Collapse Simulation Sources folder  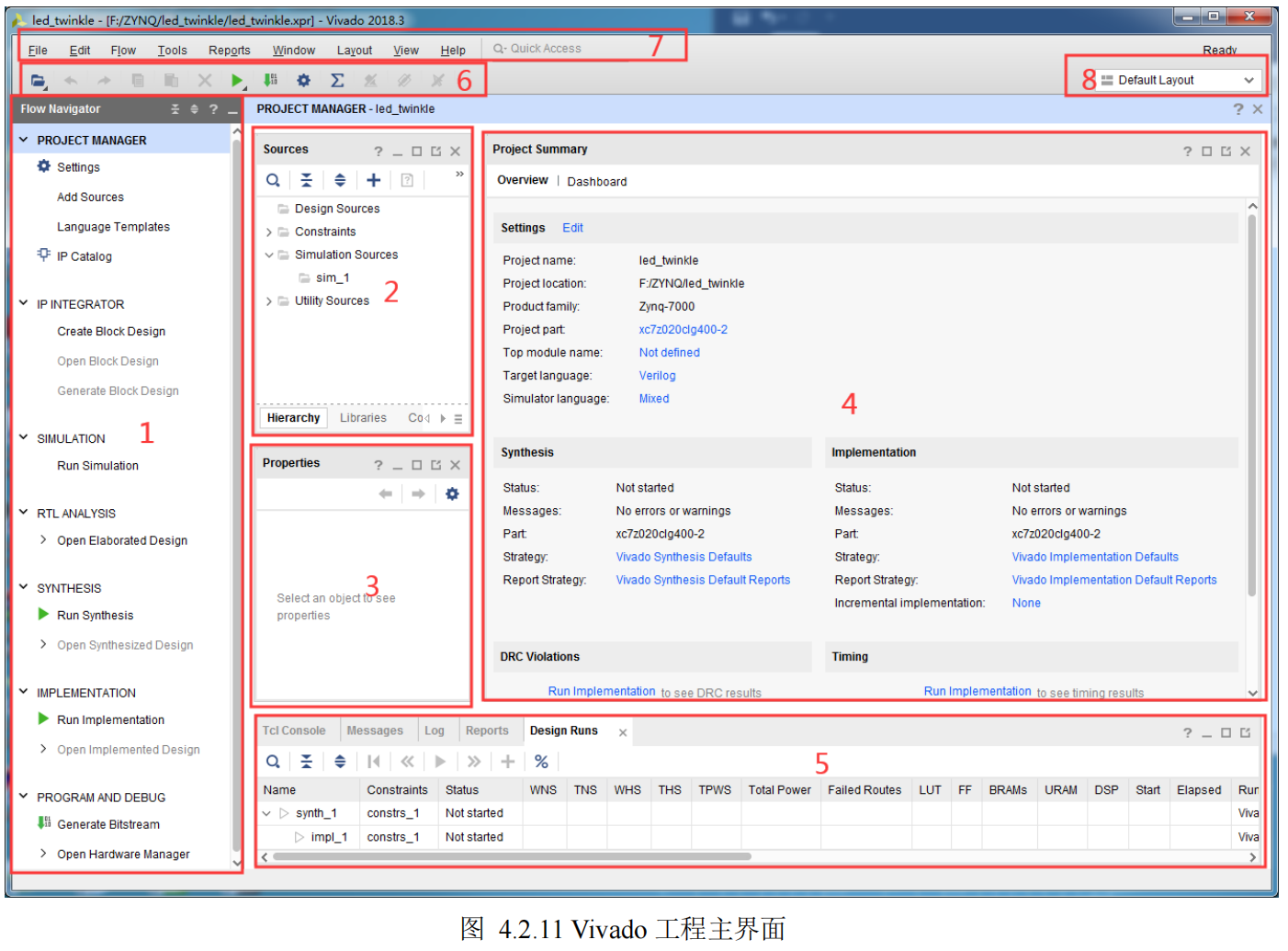pyautogui.click(x=268, y=255)
